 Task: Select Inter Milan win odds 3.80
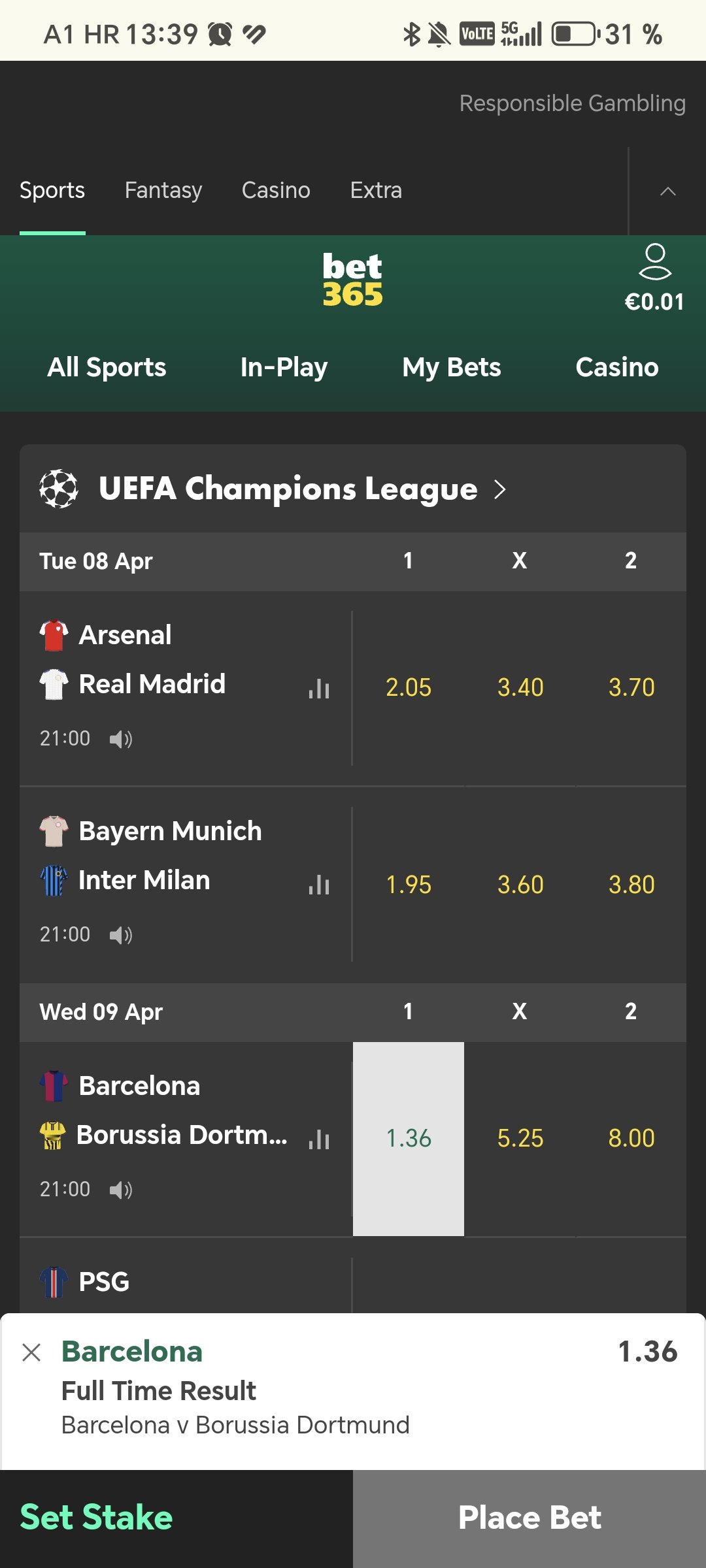pyautogui.click(x=631, y=885)
